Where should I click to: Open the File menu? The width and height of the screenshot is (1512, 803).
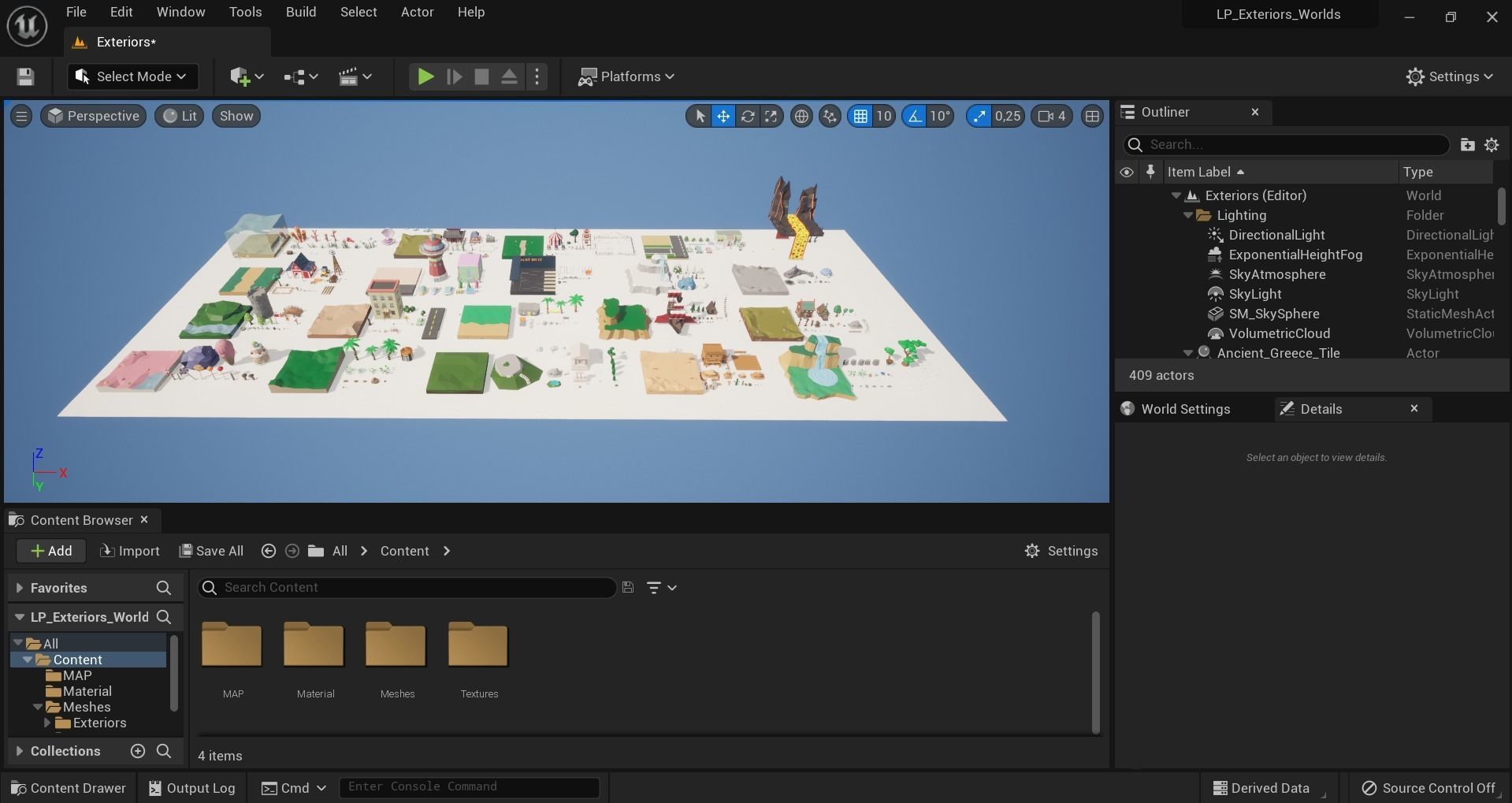coord(76,12)
